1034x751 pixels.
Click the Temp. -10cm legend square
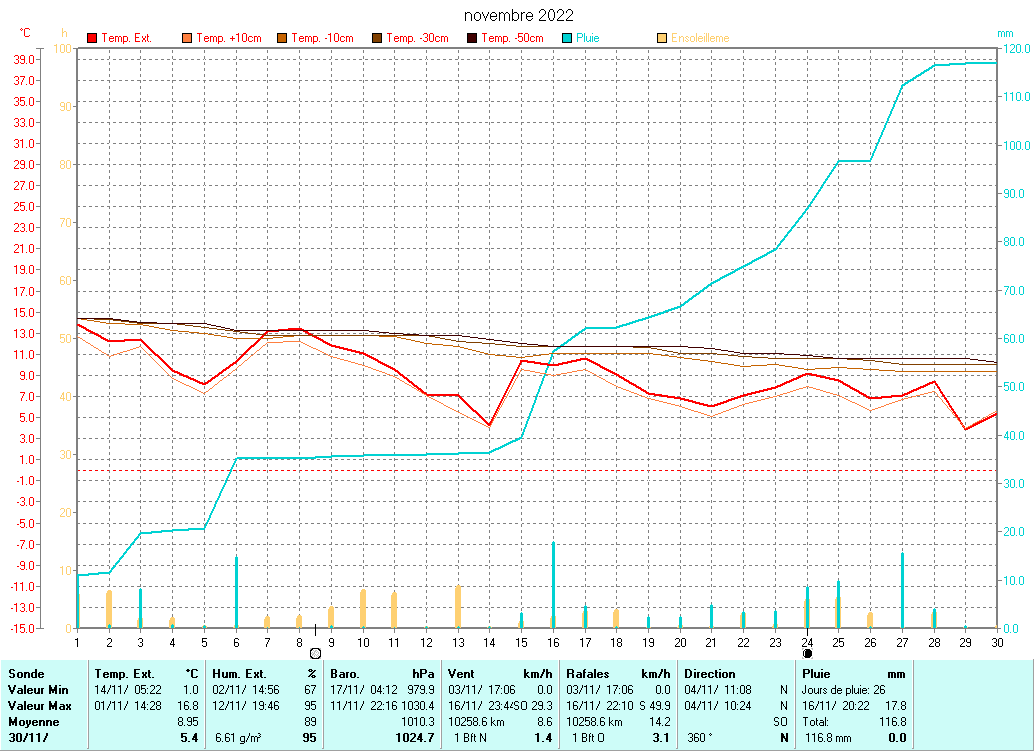coord(282,38)
